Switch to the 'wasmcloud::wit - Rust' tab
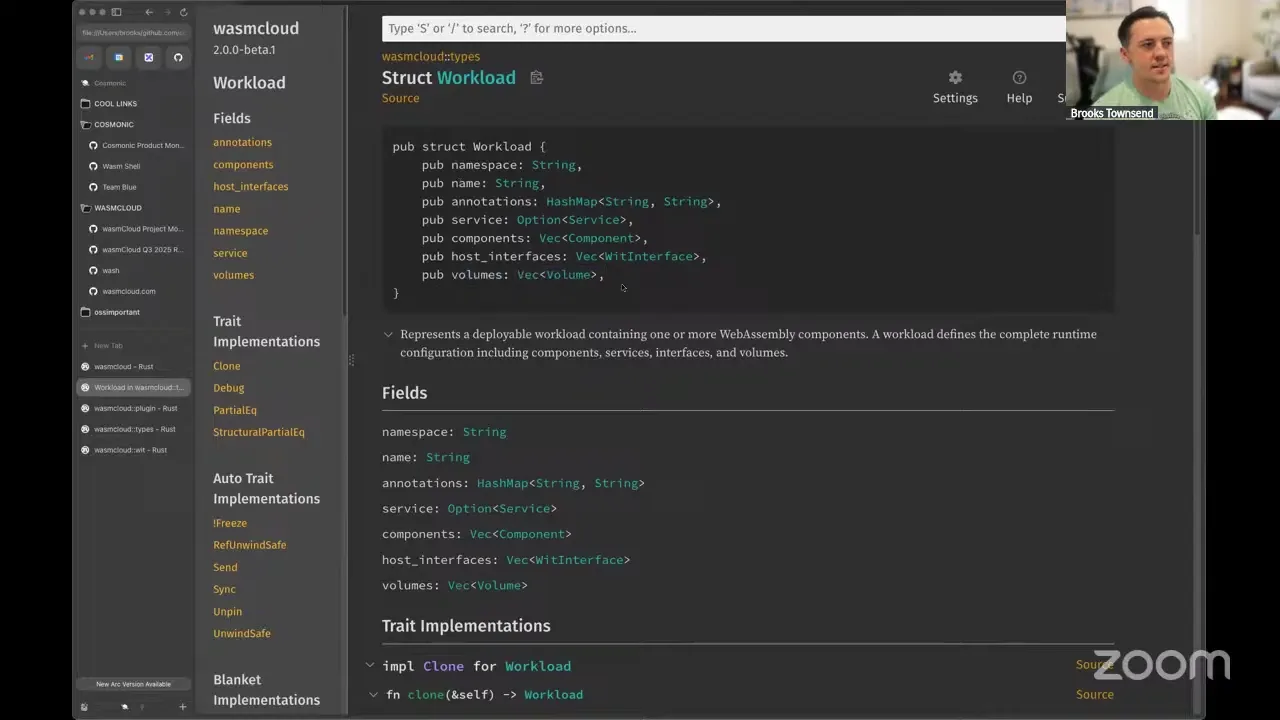 (x=133, y=450)
